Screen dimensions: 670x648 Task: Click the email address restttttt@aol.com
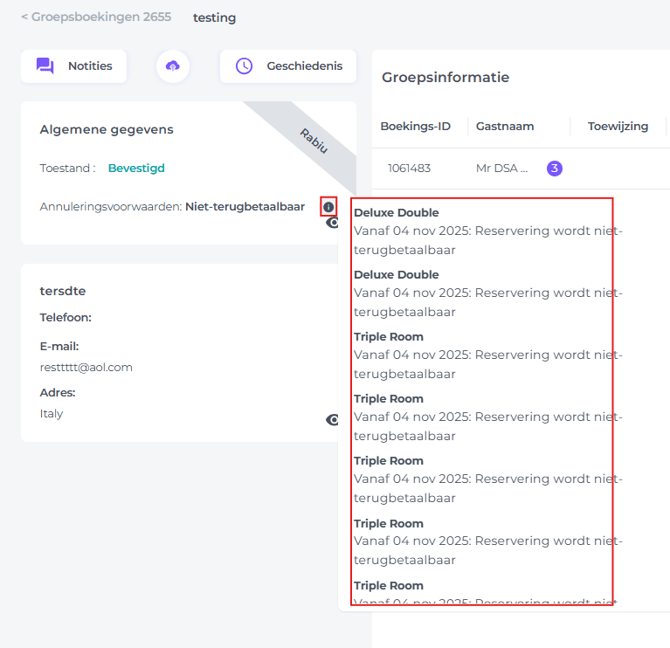pyautogui.click(x=86, y=367)
